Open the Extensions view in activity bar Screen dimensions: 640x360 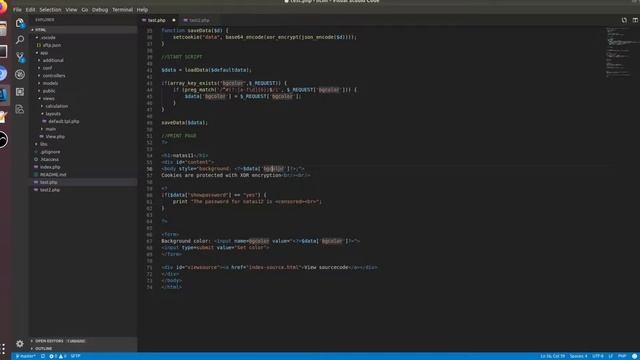[20, 92]
